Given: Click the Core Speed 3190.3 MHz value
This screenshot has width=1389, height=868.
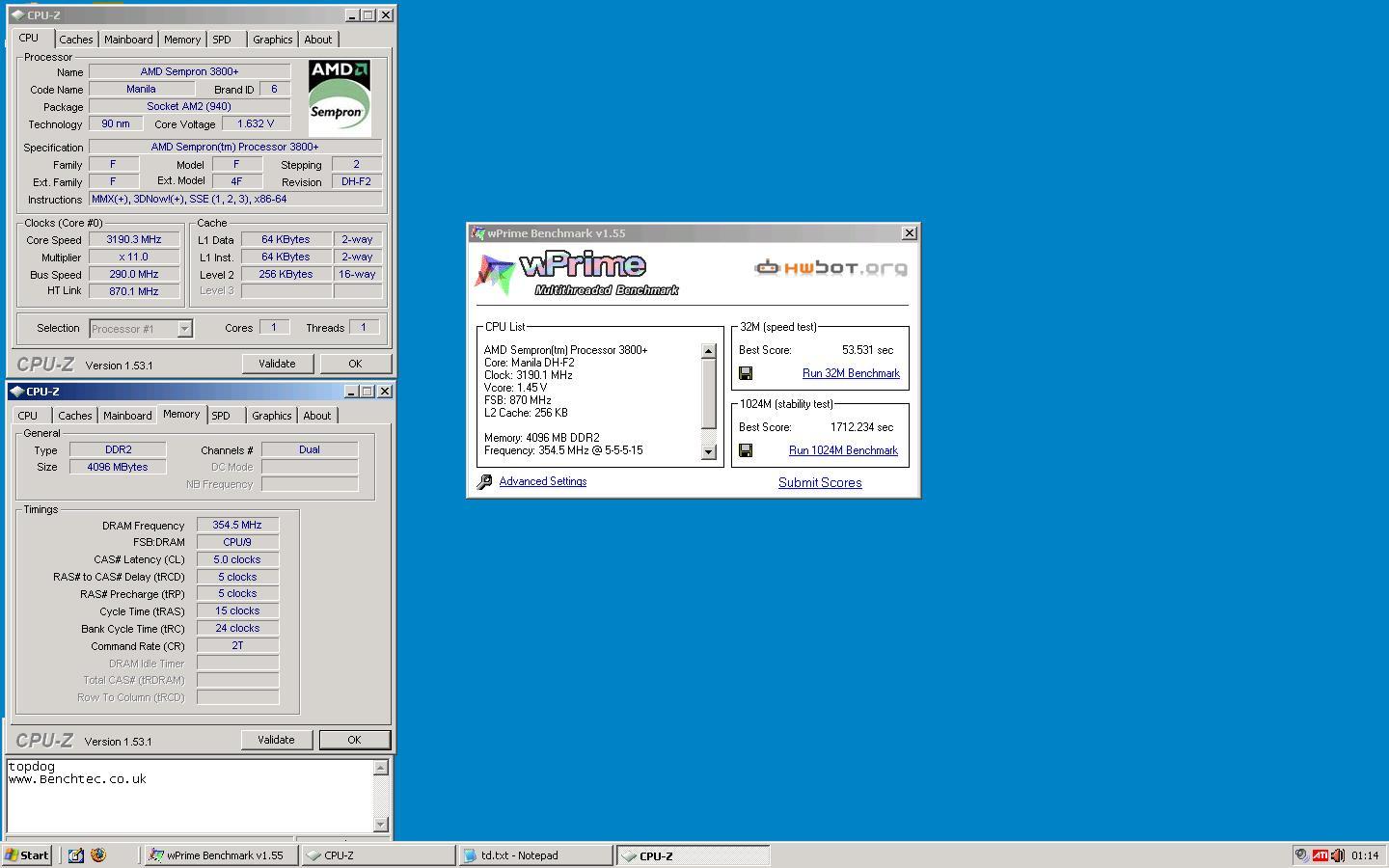Looking at the screenshot, I should tap(134, 240).
